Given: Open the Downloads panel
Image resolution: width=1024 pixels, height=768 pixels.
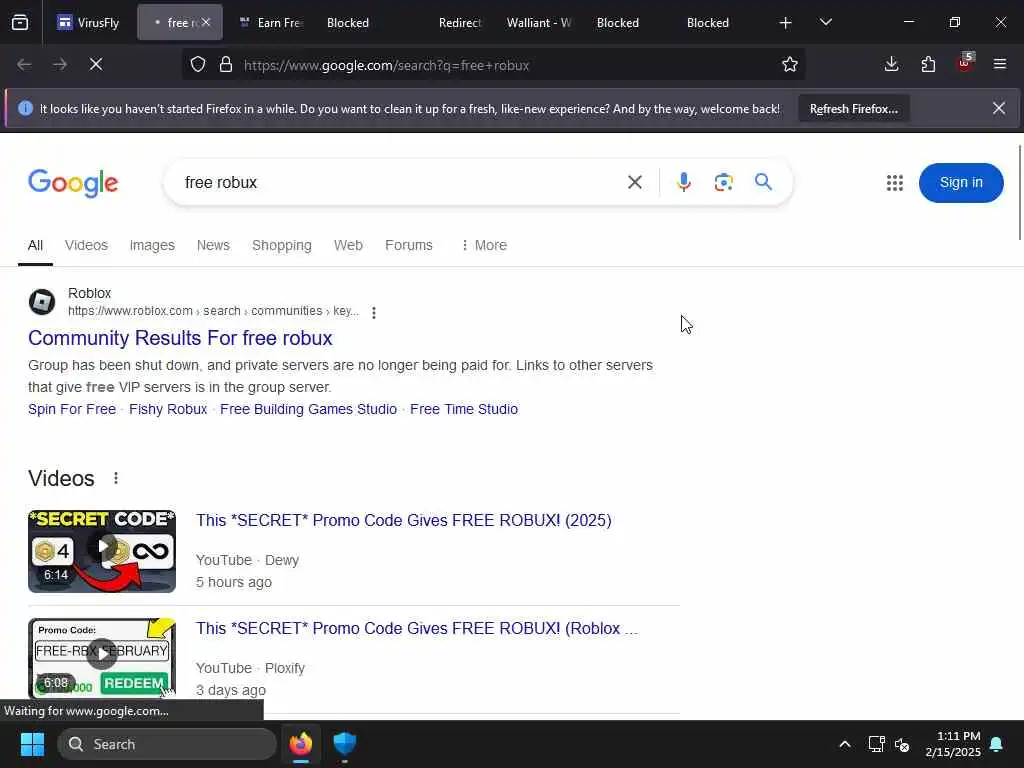Looking at the screenshot, I should point(891,64).
